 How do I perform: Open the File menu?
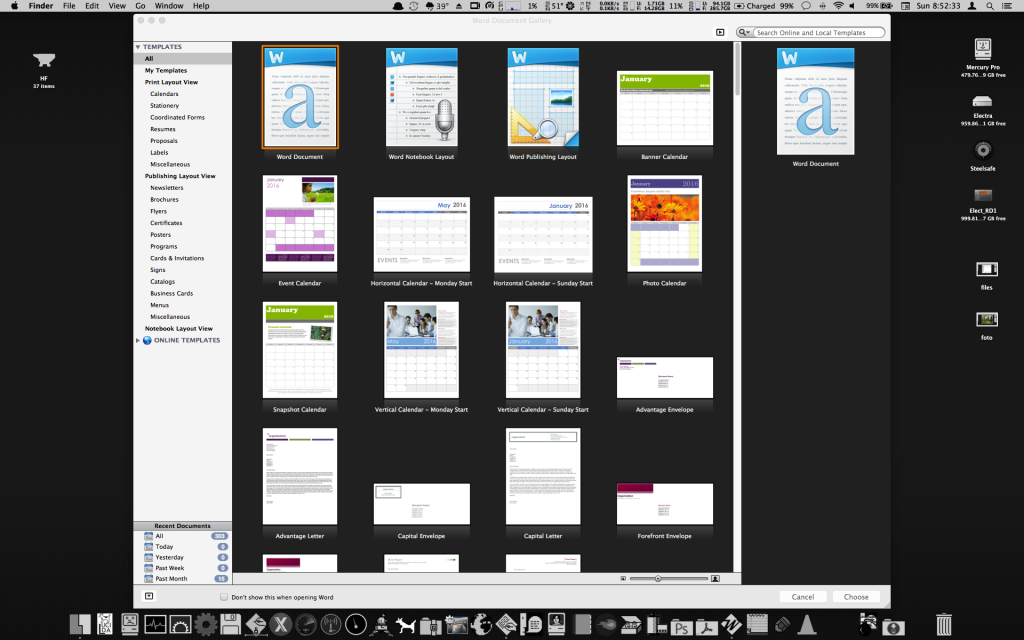pyautogui.click(x=69, y=6)
